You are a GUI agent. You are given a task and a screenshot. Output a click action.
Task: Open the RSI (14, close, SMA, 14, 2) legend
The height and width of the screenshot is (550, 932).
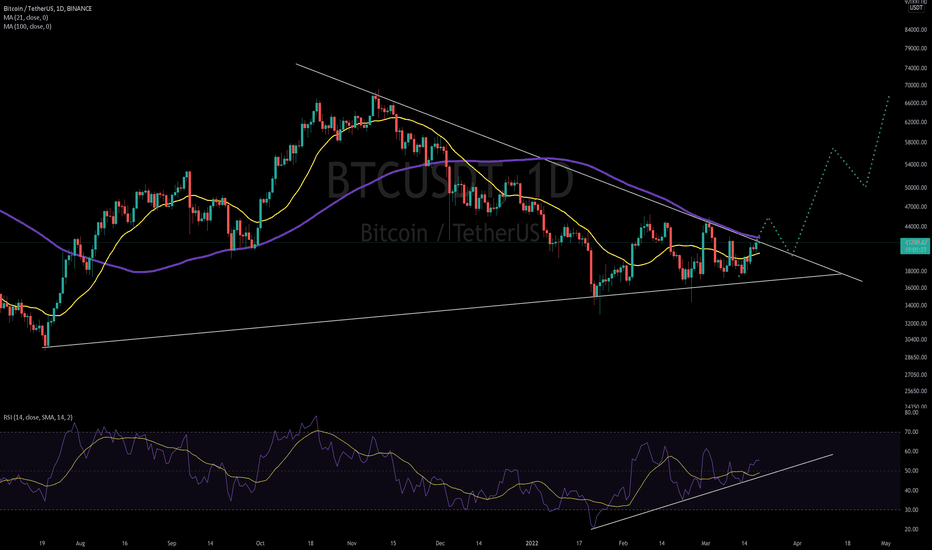pos(38,417)
